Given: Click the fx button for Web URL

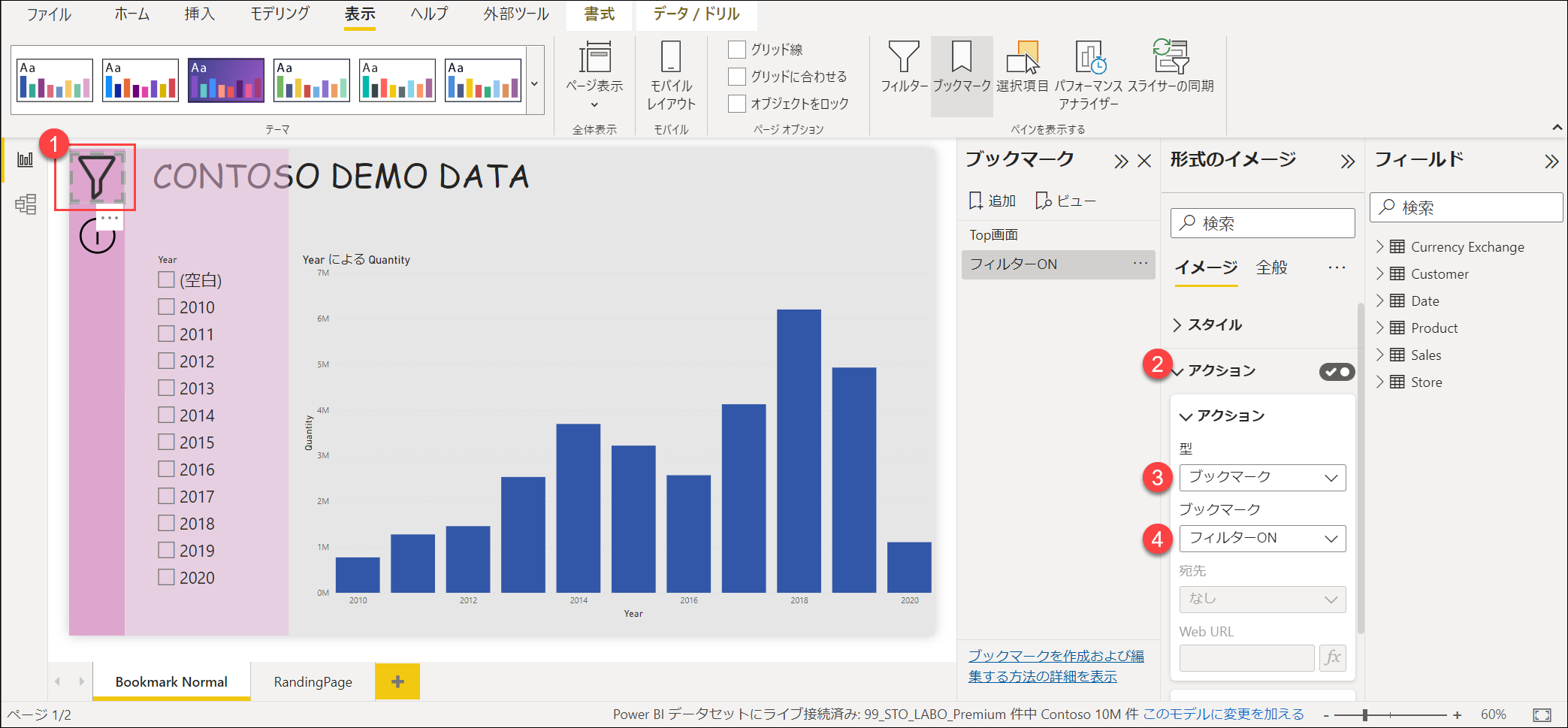Looking at the screenshot, I should click(1333, 657).
